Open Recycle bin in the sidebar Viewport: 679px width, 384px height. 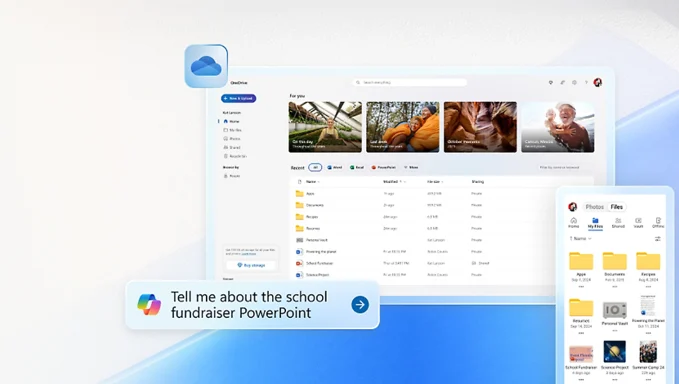click(x=235, y=156)
